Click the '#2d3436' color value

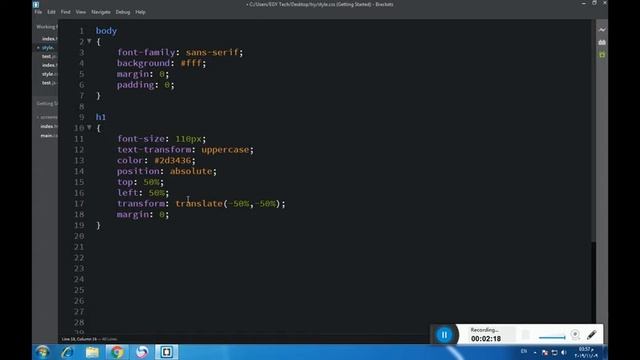tap(173, 160)
